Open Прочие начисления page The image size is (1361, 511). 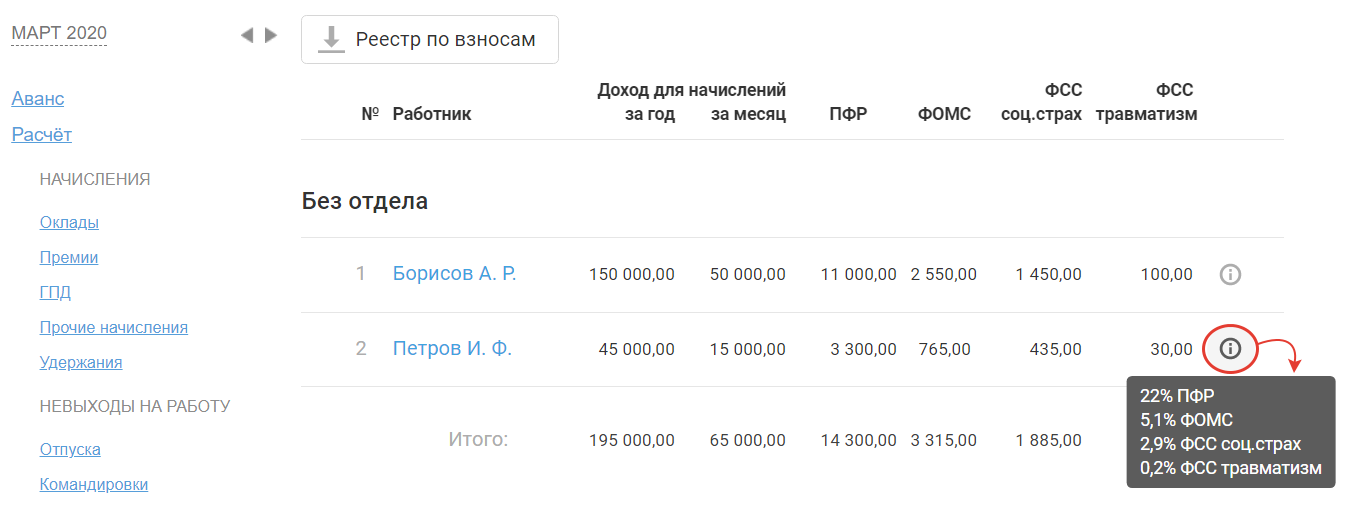114,327
